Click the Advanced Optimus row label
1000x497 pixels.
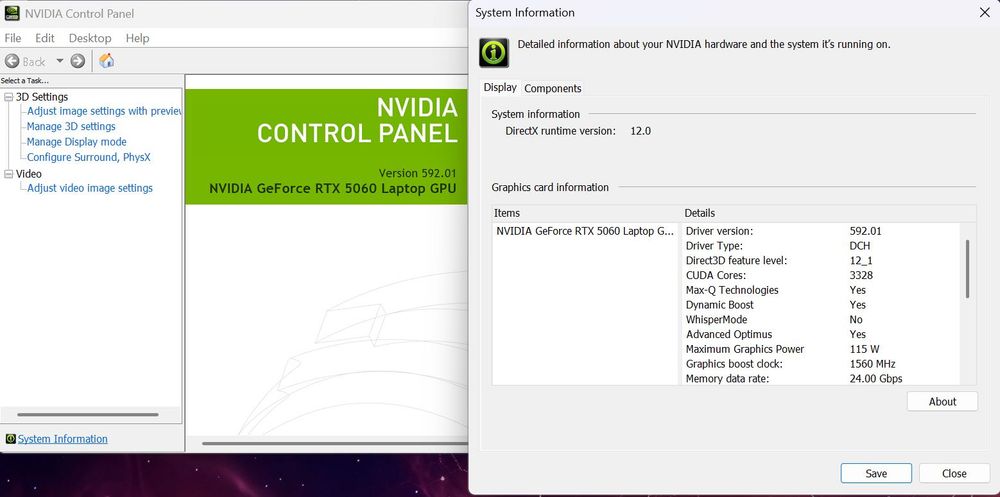tap(729, 334)
